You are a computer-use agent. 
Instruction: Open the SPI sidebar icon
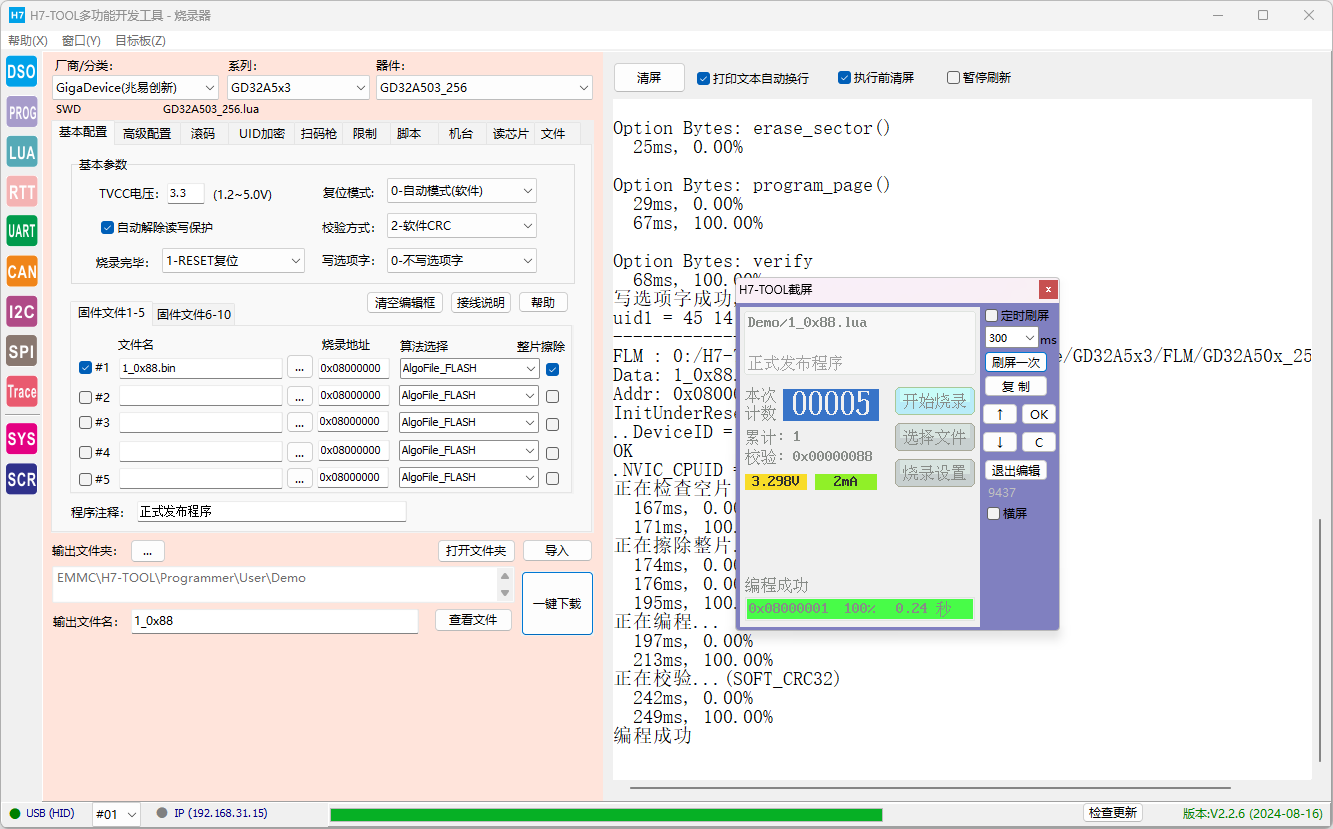coord(21,351)
